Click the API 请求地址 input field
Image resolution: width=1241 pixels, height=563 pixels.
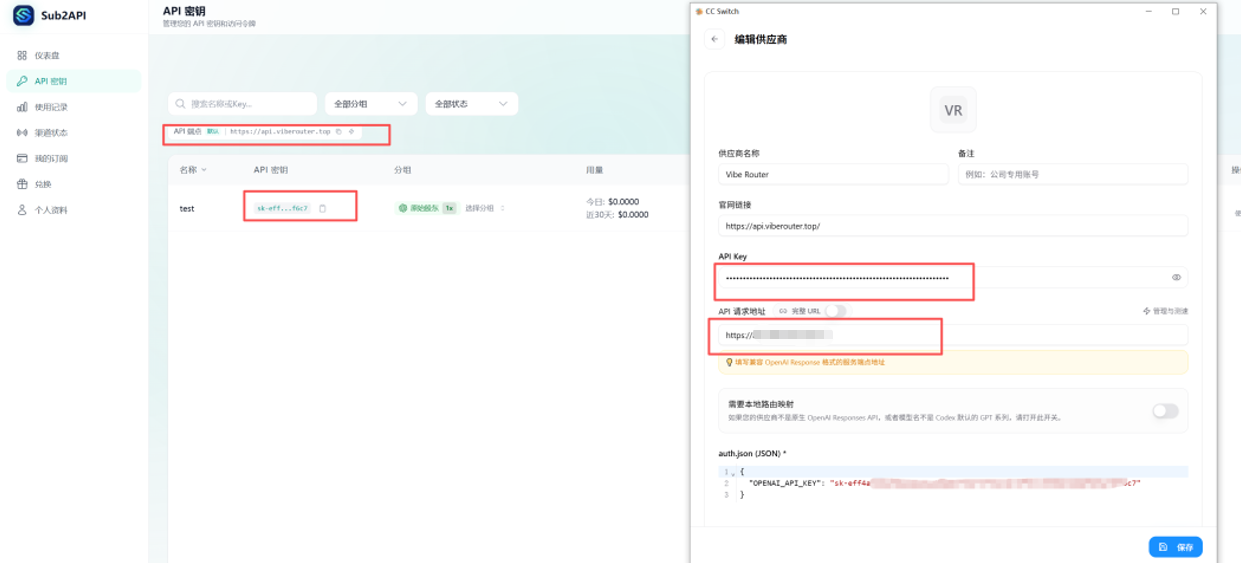[953, 335]
